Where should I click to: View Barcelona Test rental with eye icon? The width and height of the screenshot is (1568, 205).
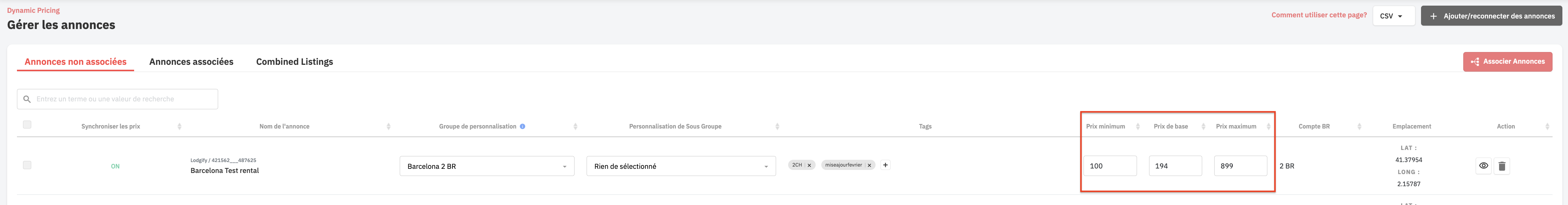1483,166
